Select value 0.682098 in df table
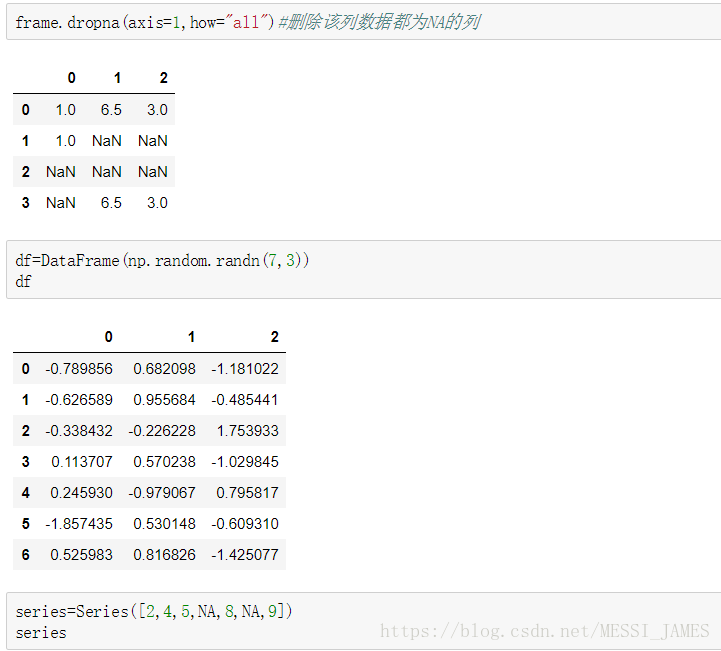 (164, 369)
